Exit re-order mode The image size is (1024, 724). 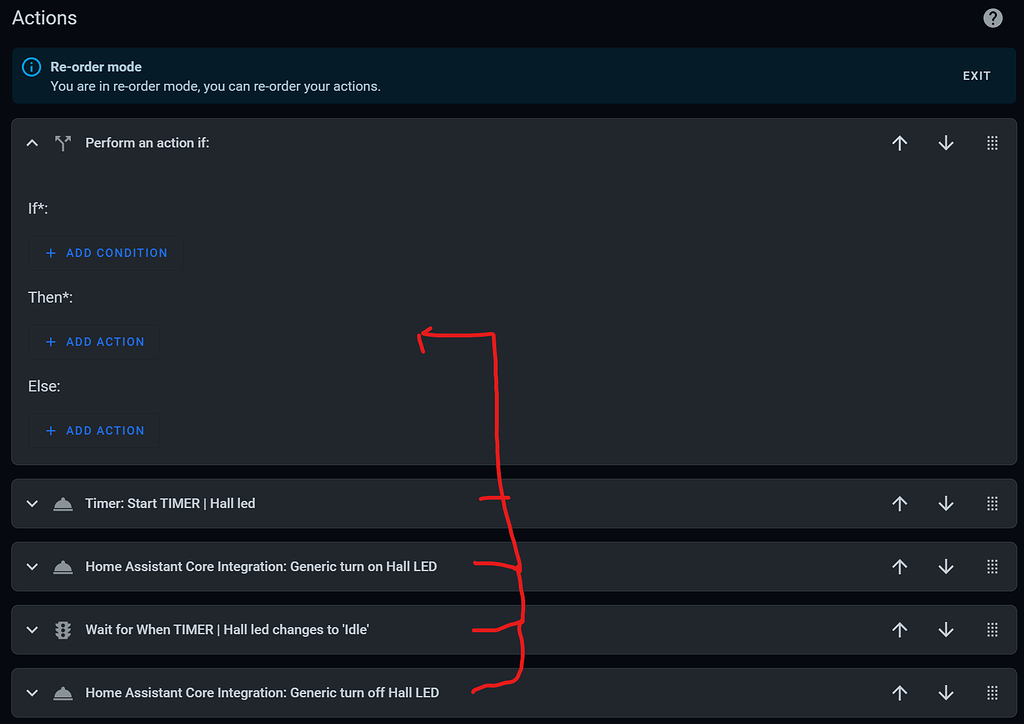976,75
